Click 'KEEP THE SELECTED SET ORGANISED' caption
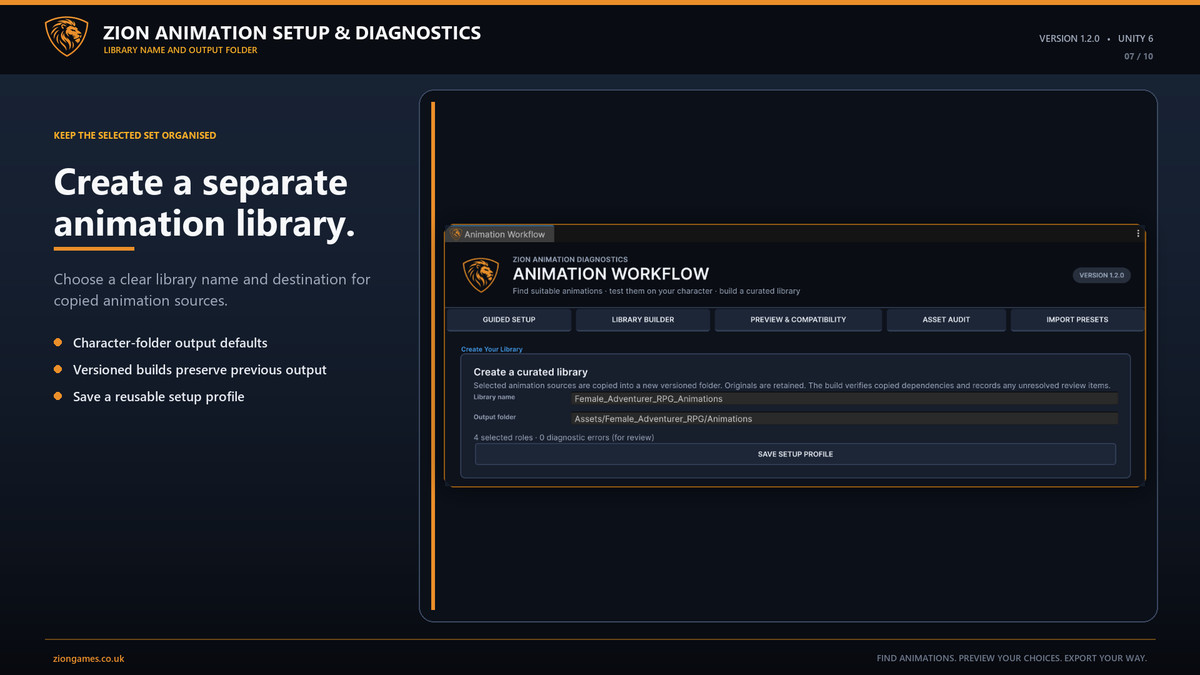This screenshot has height=675, width=1200. [x=135, y=135]
